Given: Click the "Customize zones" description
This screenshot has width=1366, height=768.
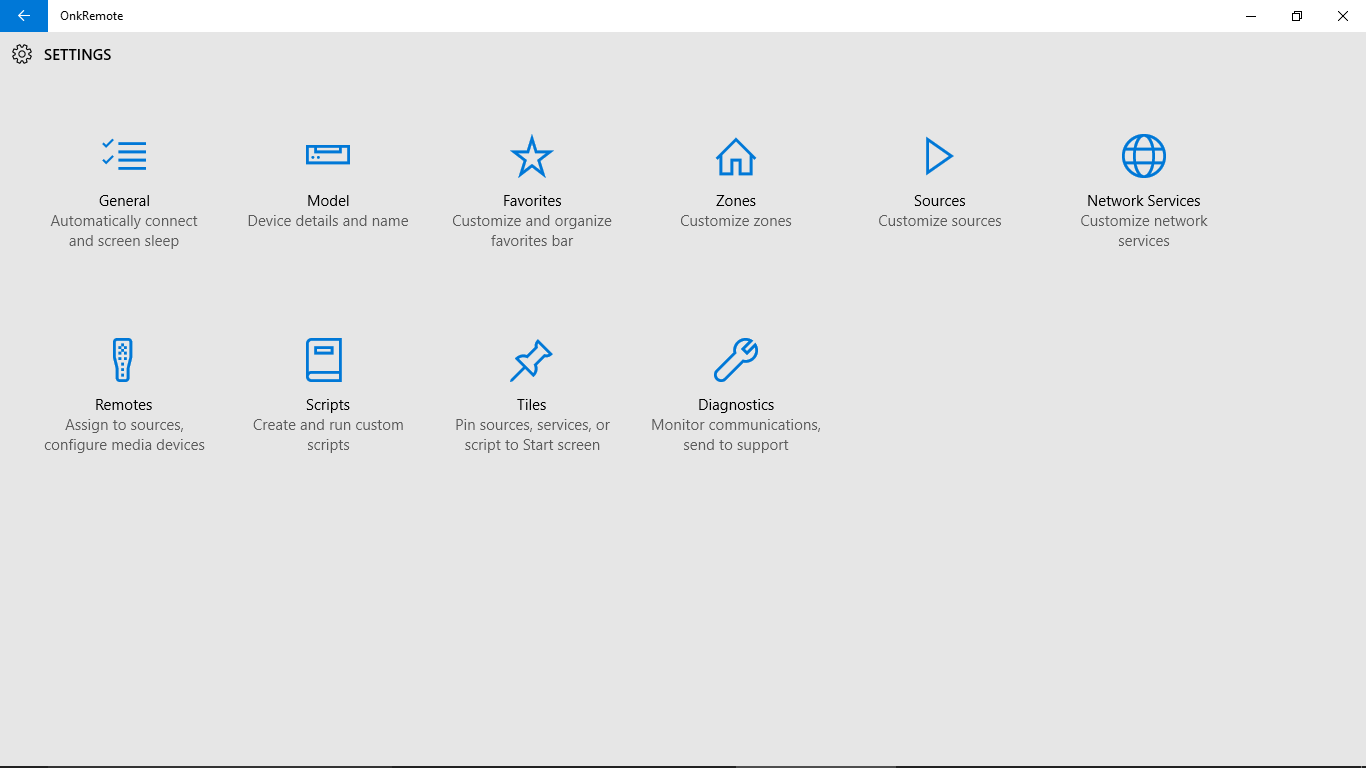Looking at the screenshot, I should point(736,221).
